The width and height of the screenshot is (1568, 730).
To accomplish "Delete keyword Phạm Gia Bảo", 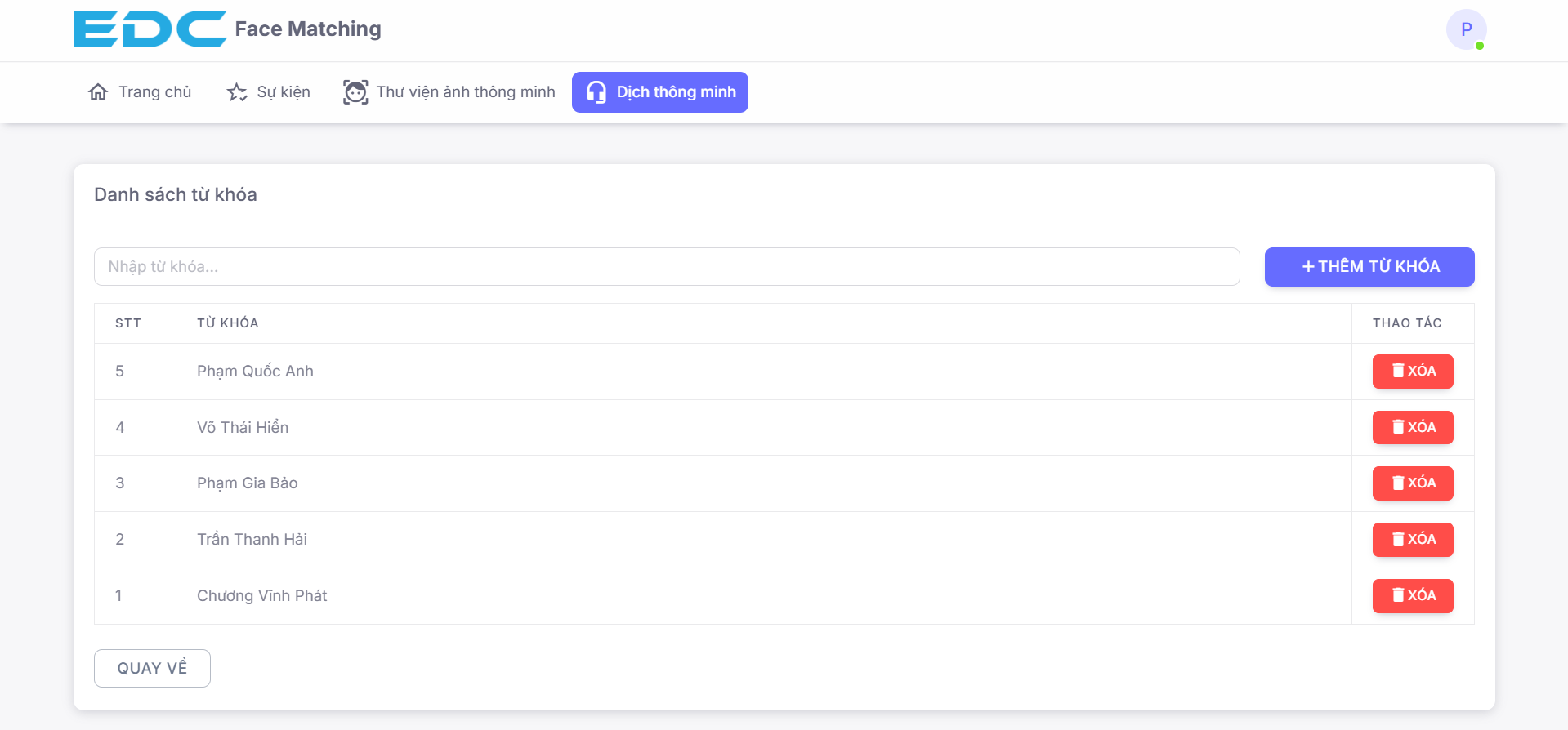I will point(1413,483).
